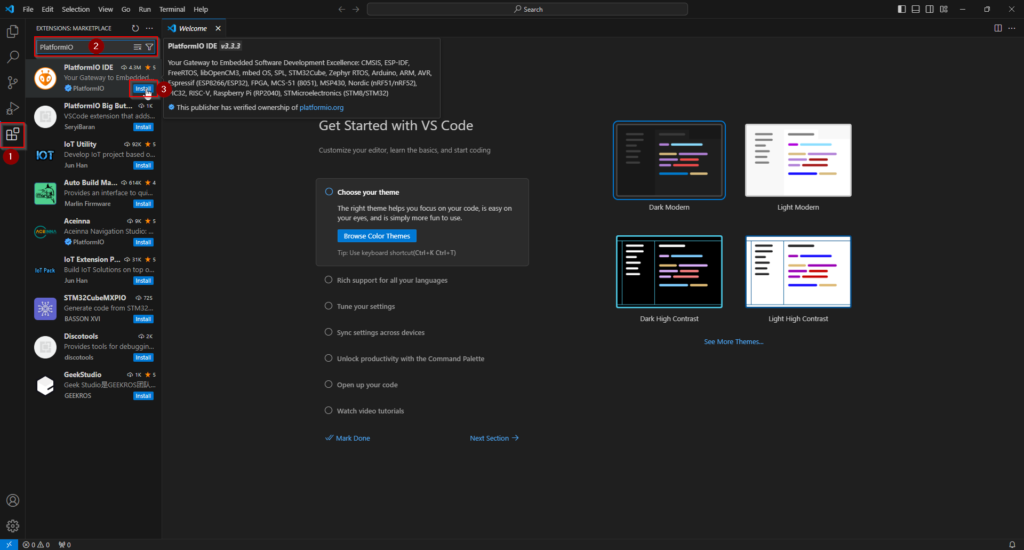Split the editor right
The image size is (1024, 550).
(998, 28)
